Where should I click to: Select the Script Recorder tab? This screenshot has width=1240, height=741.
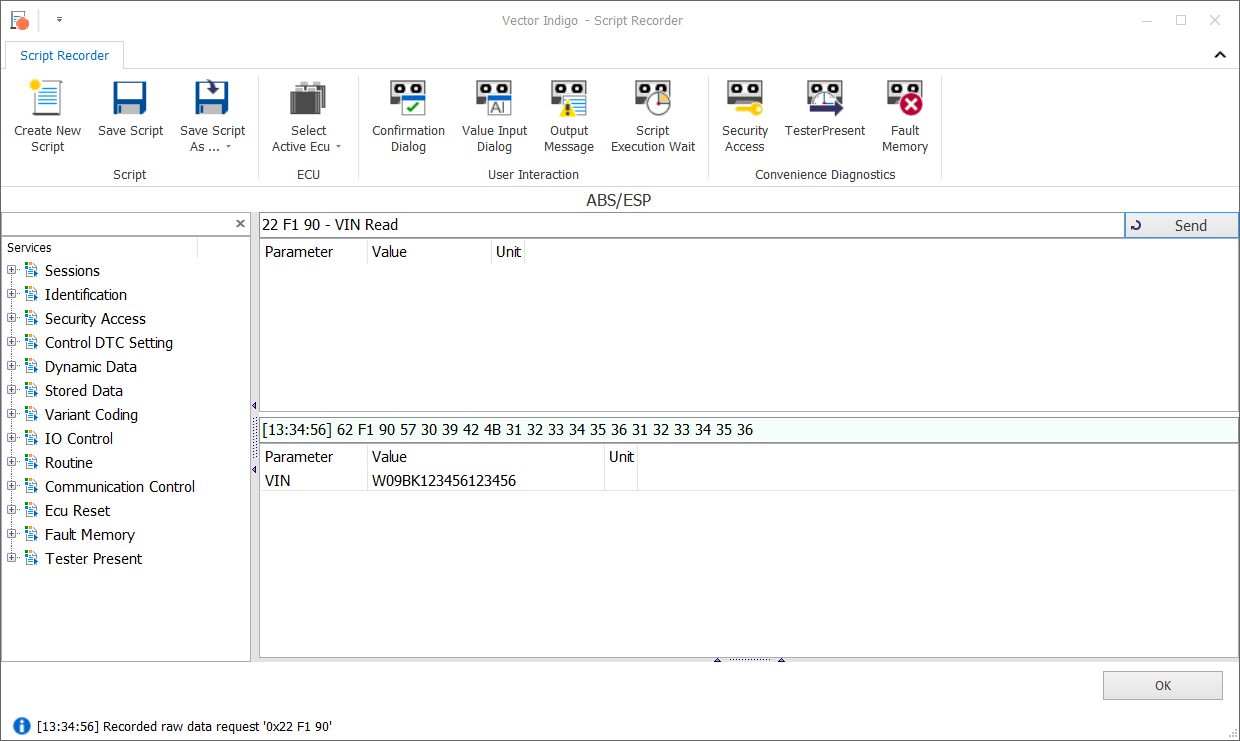coord(64,55)
